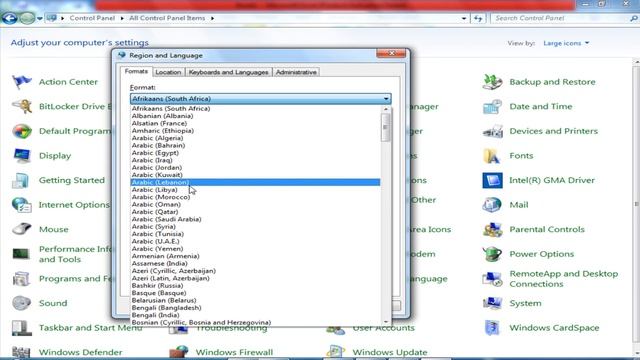
Task: Click Control Panel in the breadcrumb
Action: 92,18
